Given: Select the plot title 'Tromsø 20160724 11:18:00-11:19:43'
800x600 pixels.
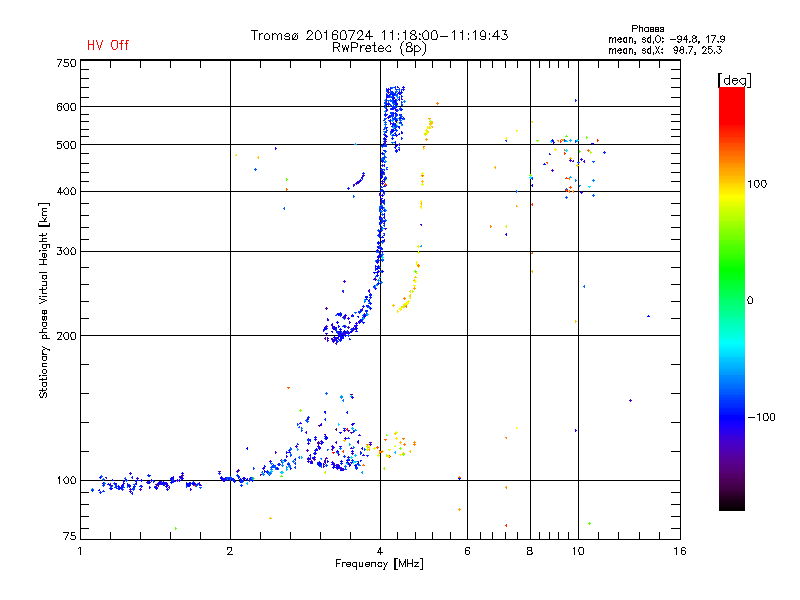Looking at the screenshot, I should pos(379,35).
